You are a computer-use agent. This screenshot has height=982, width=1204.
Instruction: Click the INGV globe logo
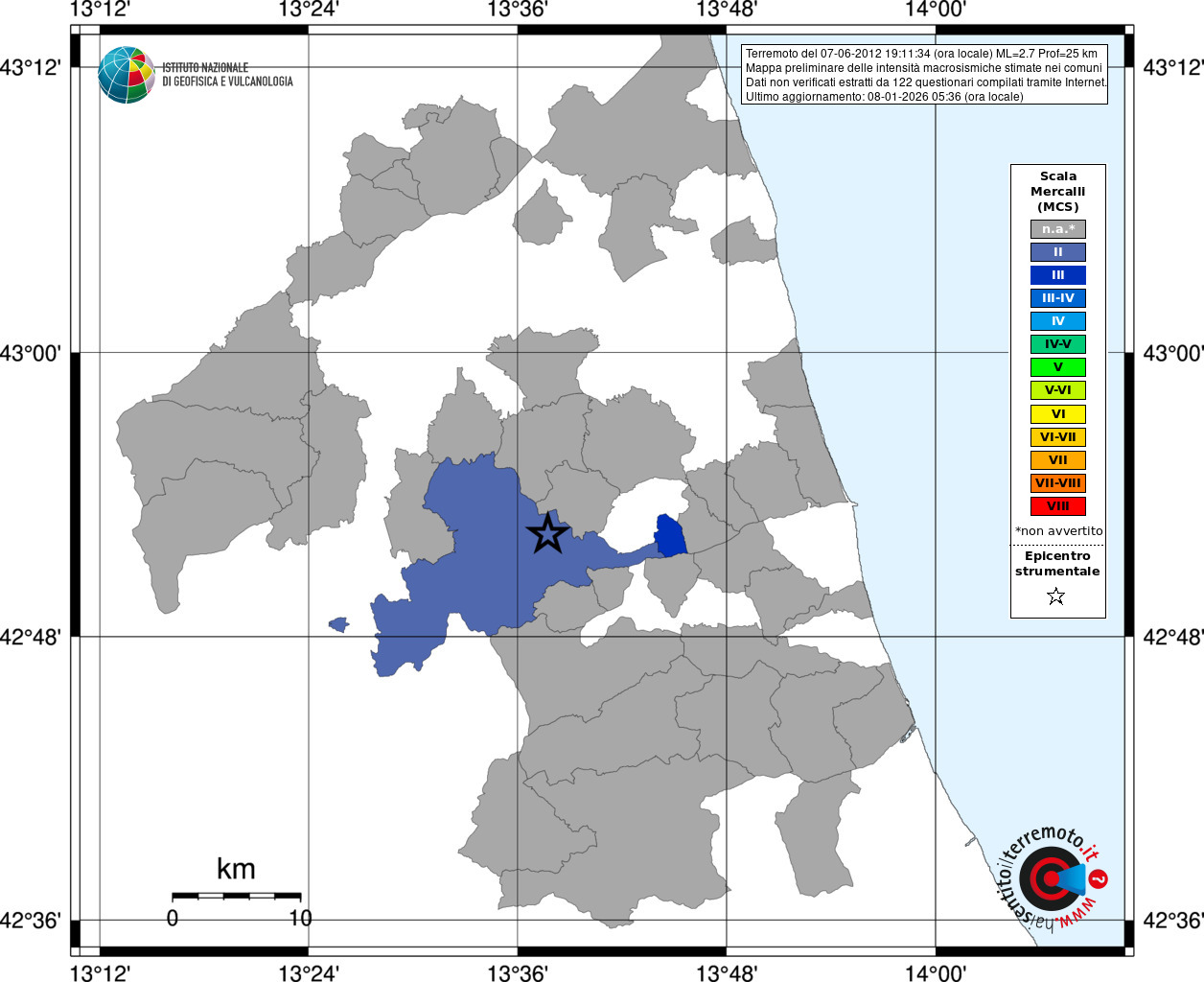click(x=127, y=75)
